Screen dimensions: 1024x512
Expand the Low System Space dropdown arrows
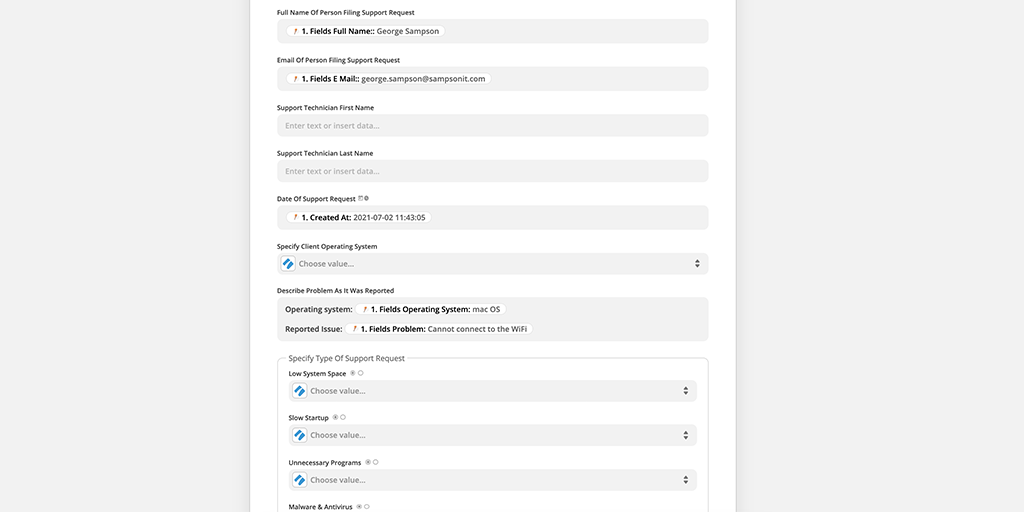tap(685, 391)
